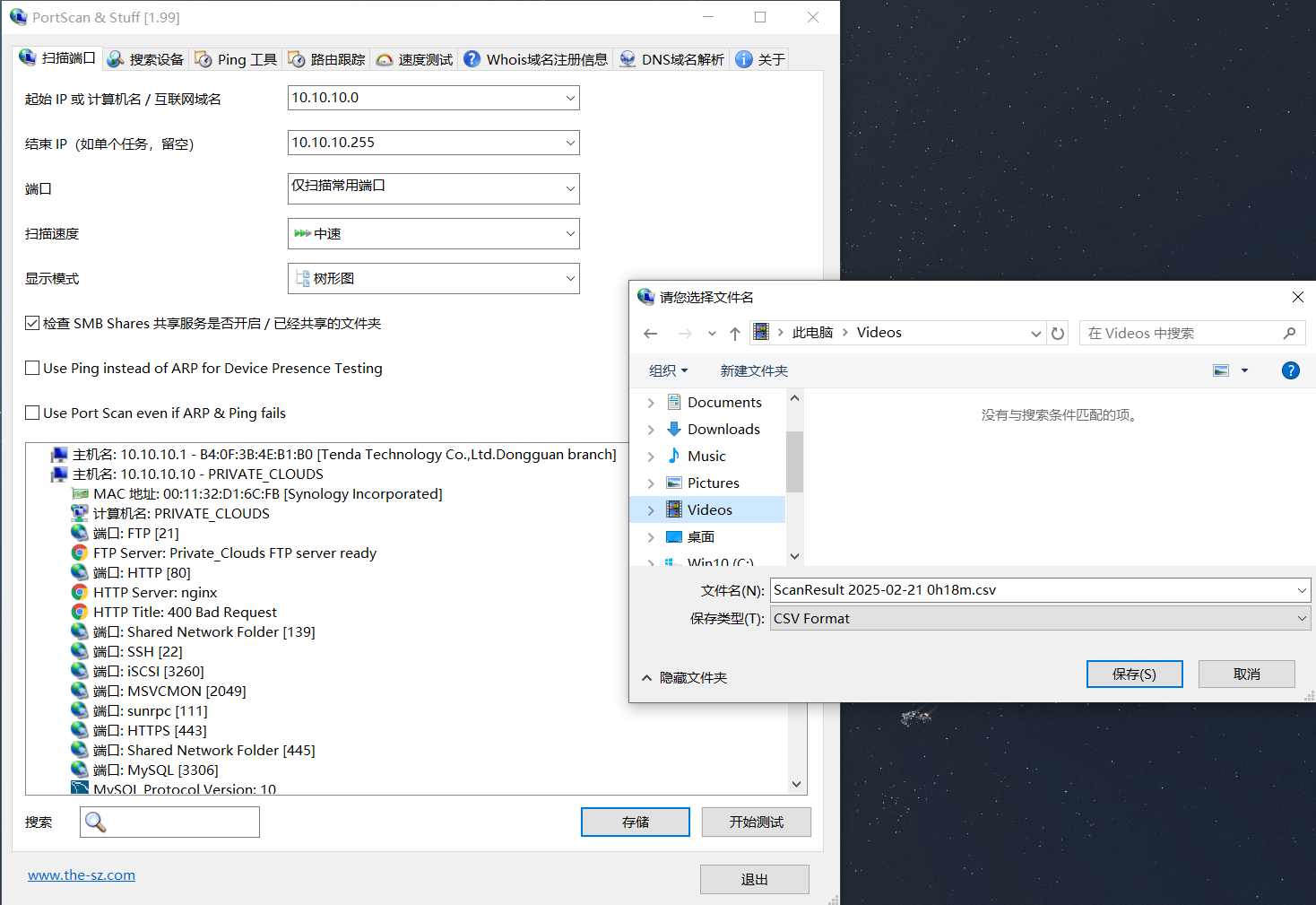The width and height of the screenshot is (1316, 905).
Task: Click the magnifier icon in the search box
Action: [96, 822]
